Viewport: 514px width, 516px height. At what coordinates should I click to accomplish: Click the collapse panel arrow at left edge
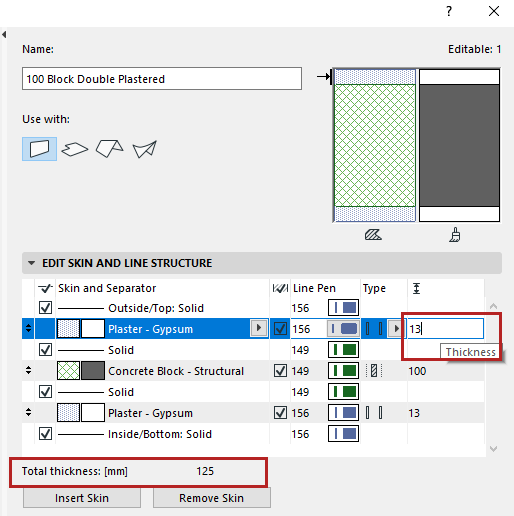4,34
